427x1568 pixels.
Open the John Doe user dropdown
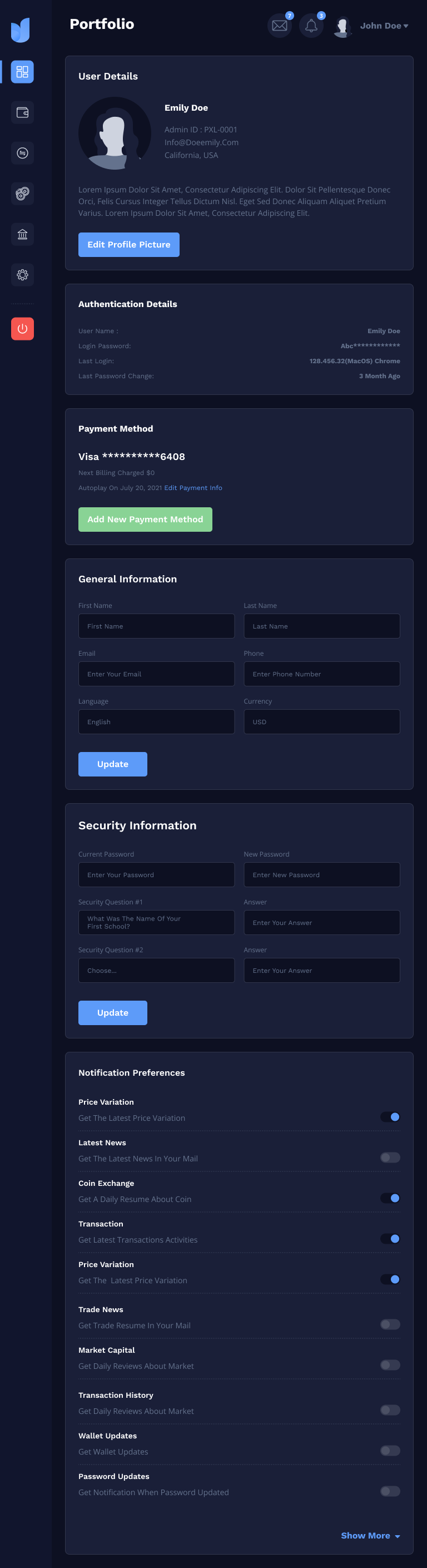[383, 26]
